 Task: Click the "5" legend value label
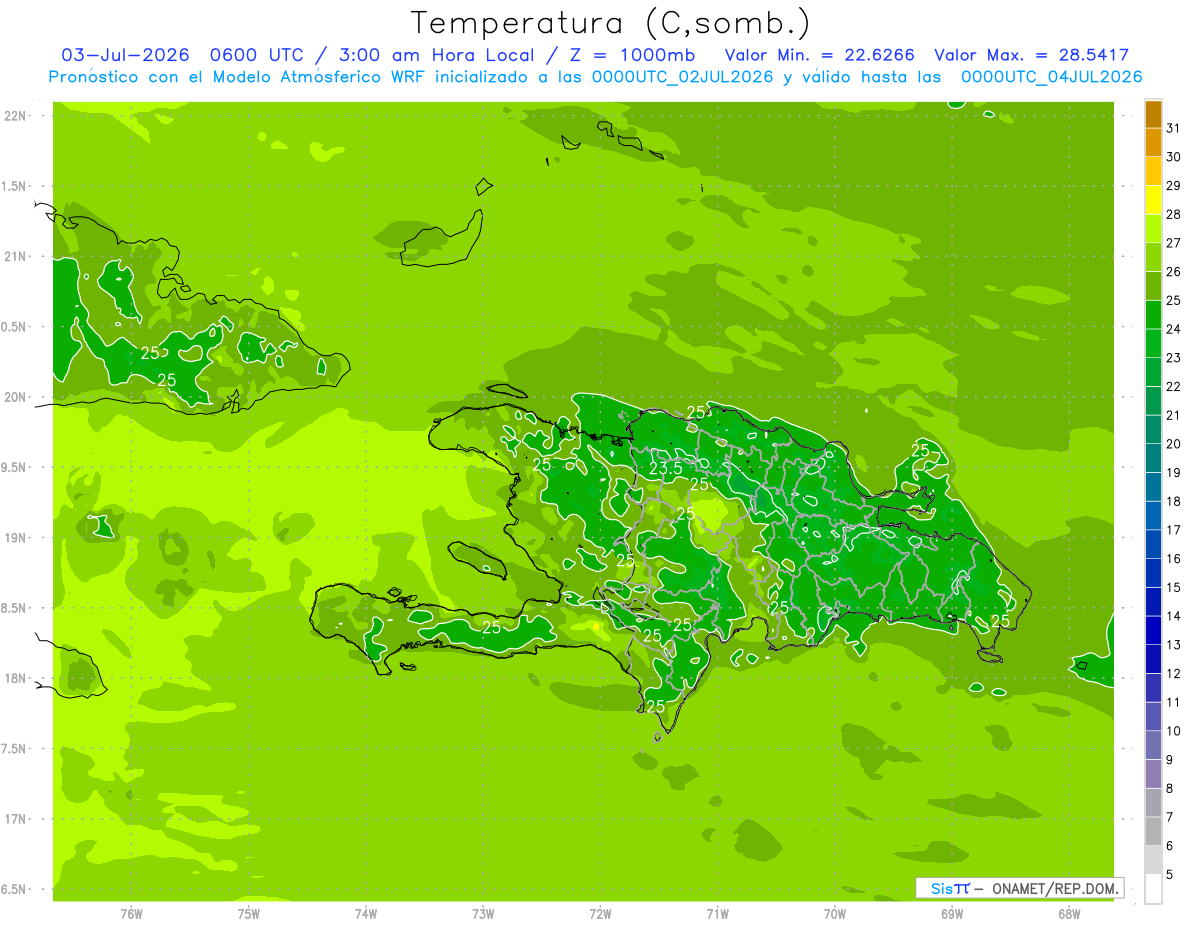click(x=1170, y=875)
